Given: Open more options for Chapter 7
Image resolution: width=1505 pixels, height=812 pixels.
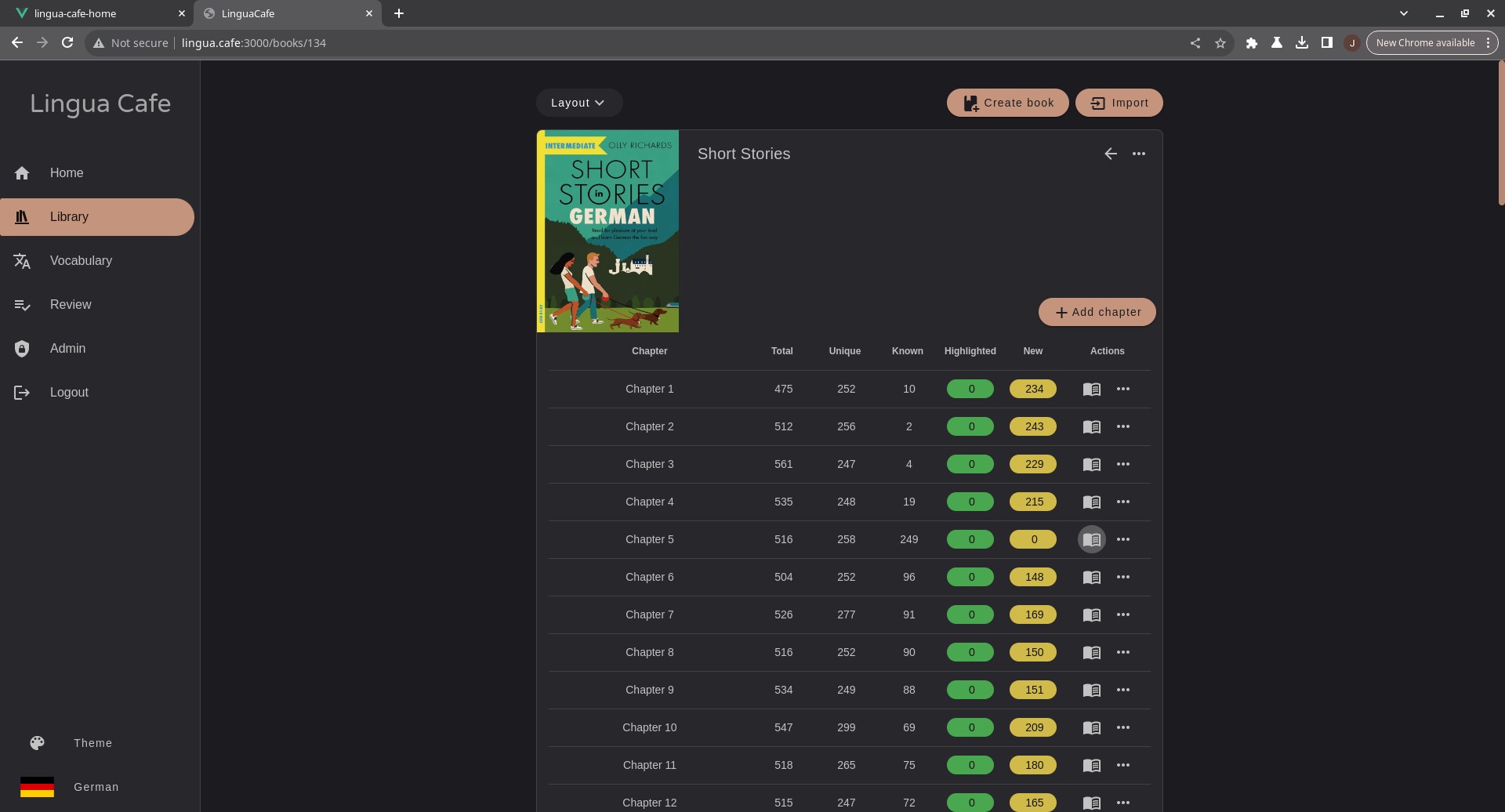Looking at the screenshot, I should pos(1122,614).
